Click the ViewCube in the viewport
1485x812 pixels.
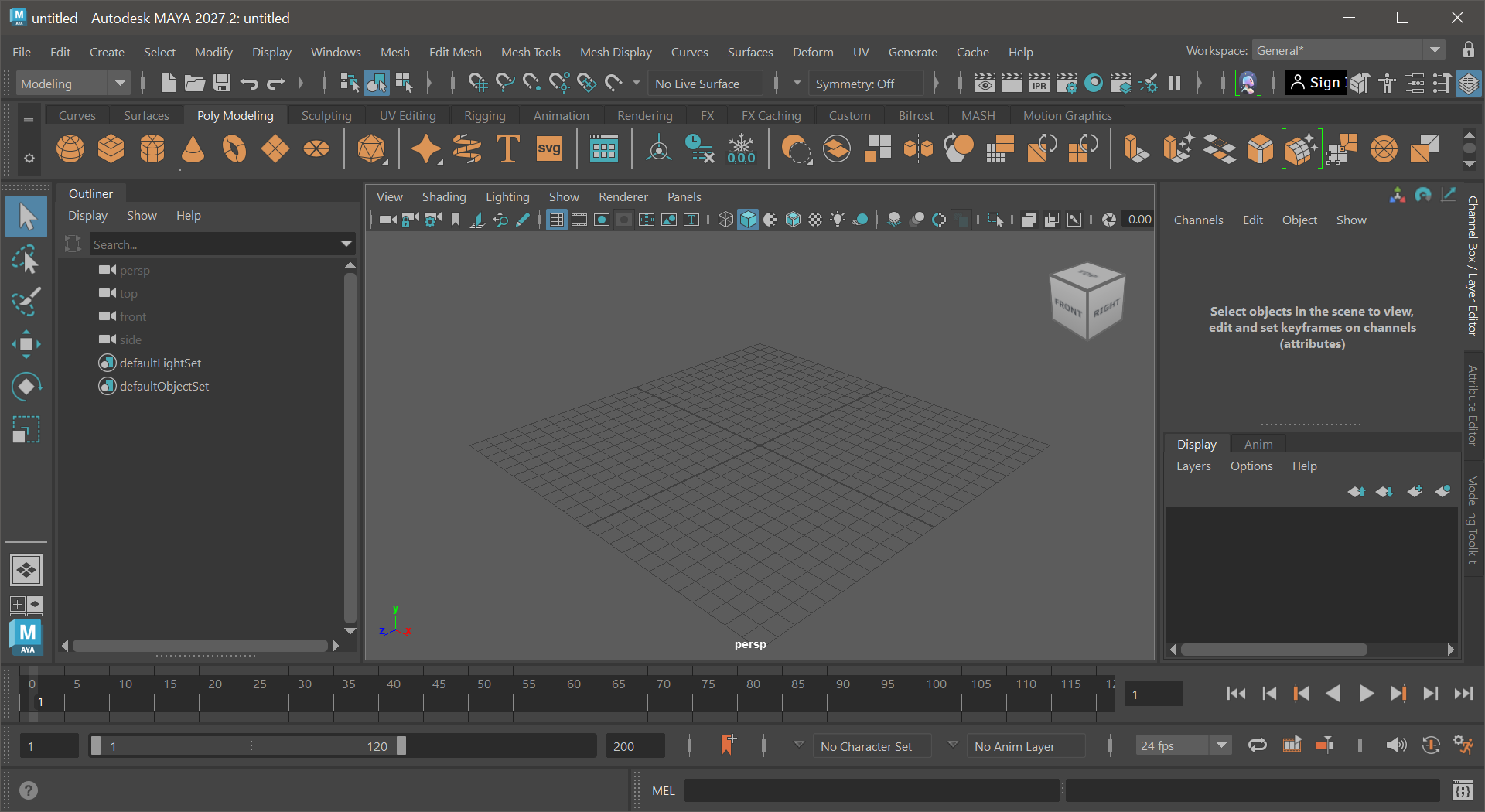1087,301
